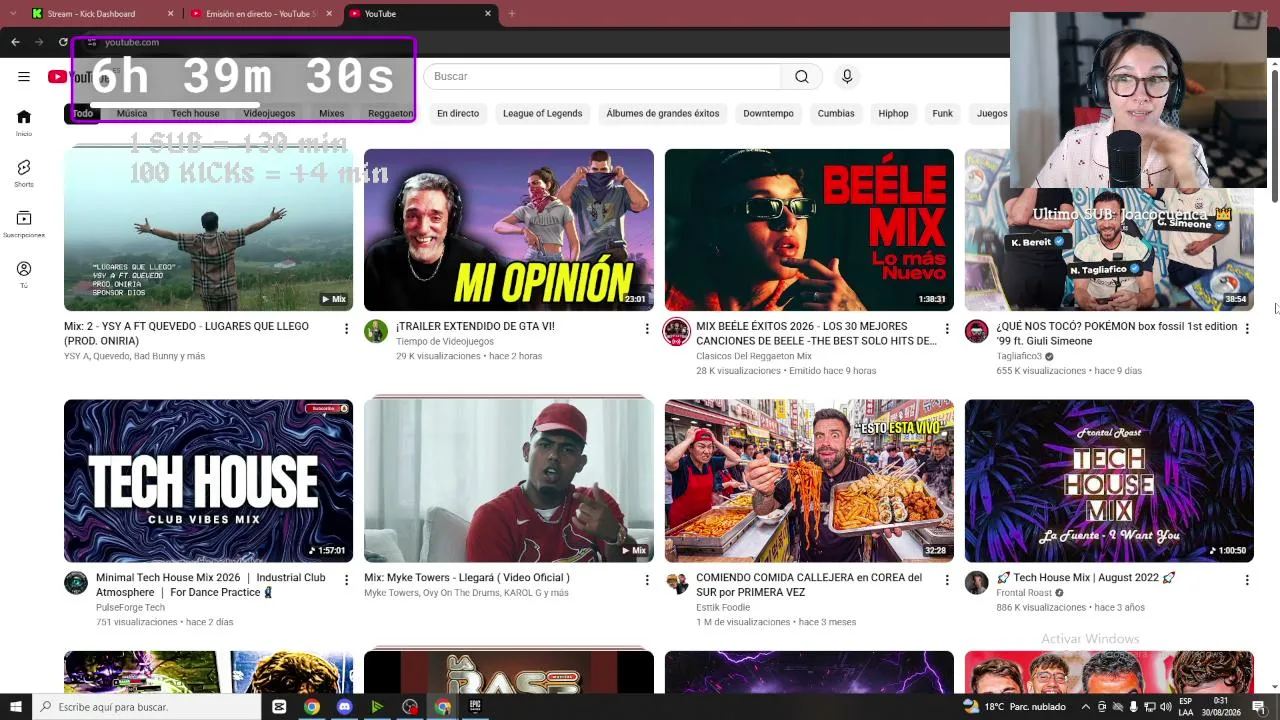Open the YouTube guide hamburger menu
The width and height of the screenshot is (1280, 720).
coord(24,76)
